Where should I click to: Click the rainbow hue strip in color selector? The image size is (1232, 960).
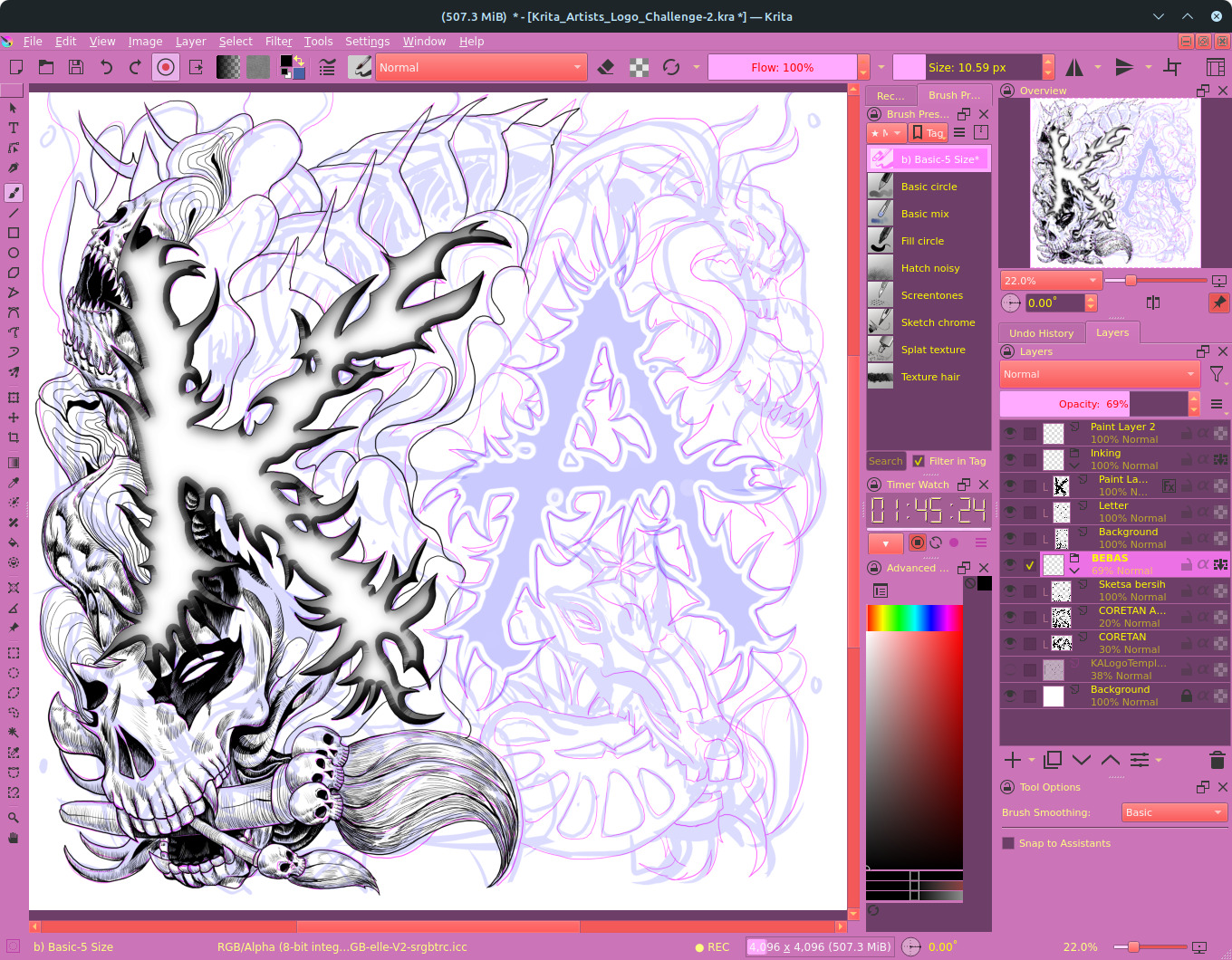(x=914, y=618)
